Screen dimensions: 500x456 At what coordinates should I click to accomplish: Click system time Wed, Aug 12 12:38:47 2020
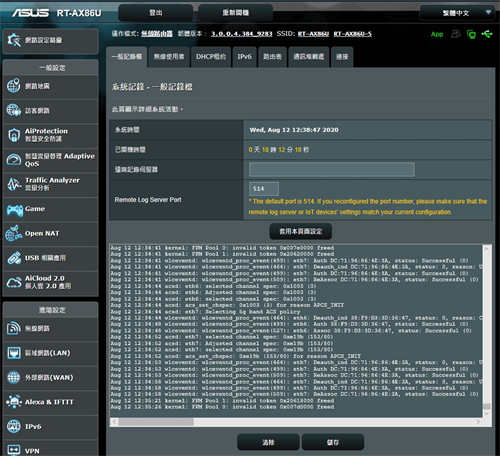coord(294,130)
